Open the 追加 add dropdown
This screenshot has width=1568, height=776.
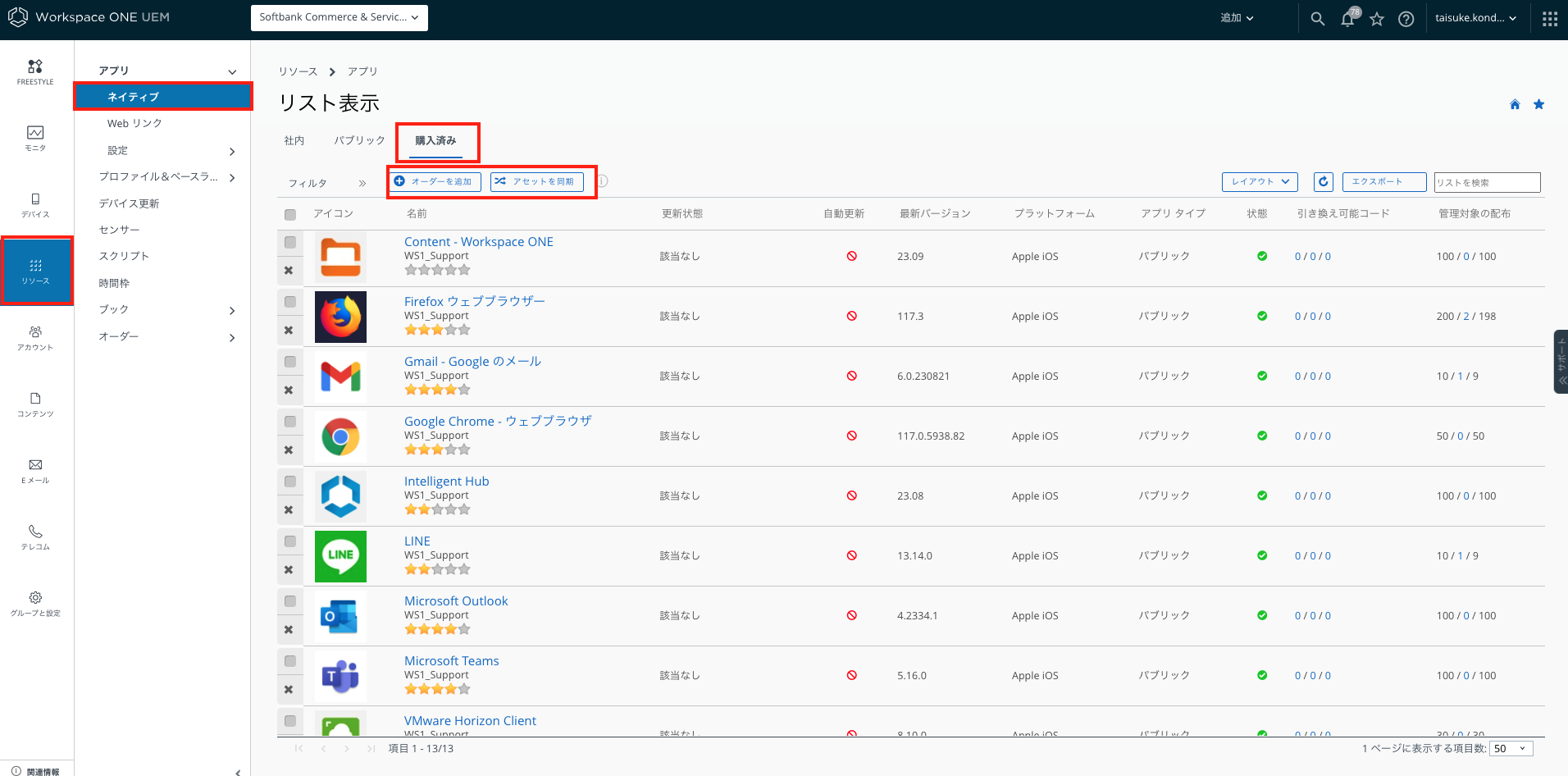click(x=1237, y=18)
